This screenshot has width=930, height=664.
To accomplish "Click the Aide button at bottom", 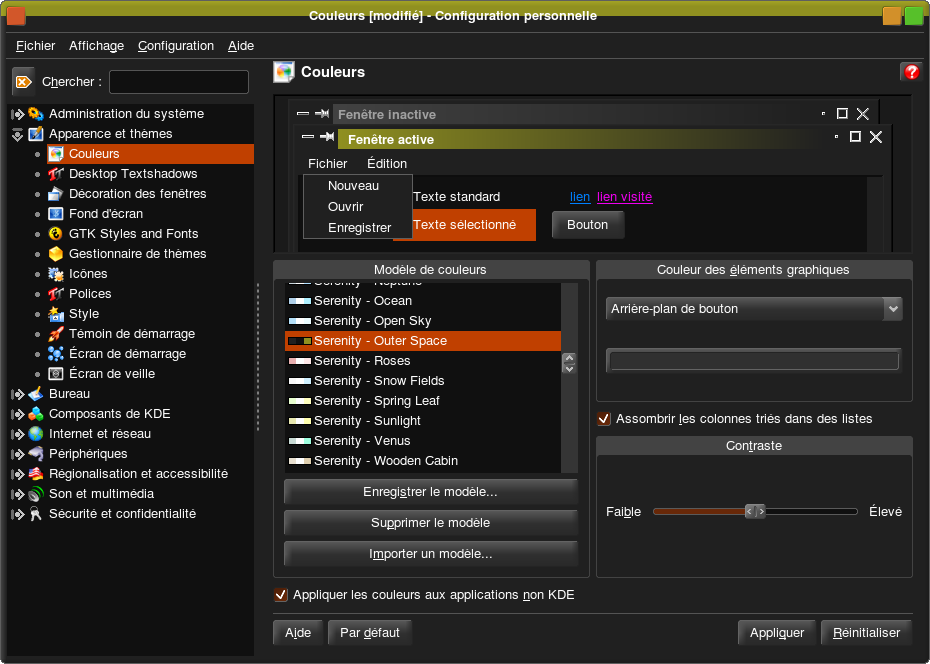I will pyautogui.click(x=298, y=633).
